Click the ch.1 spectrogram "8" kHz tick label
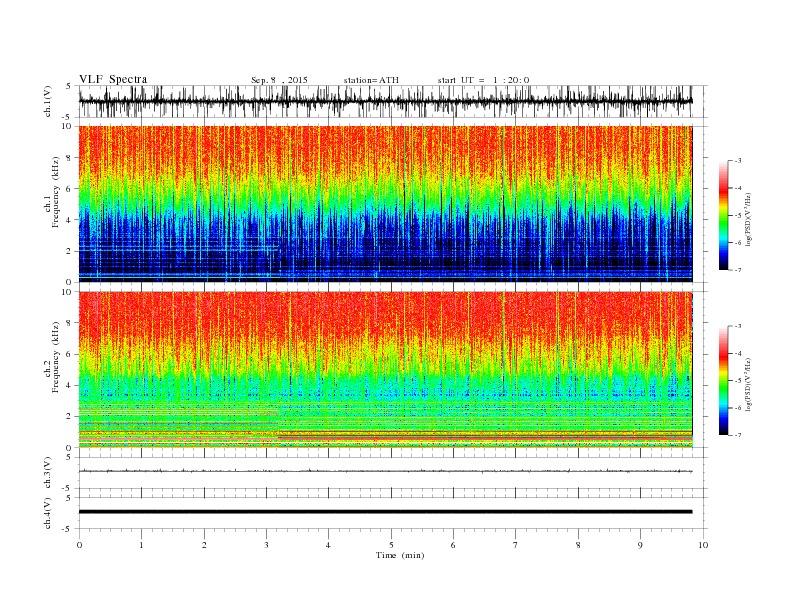 point(69,158)
